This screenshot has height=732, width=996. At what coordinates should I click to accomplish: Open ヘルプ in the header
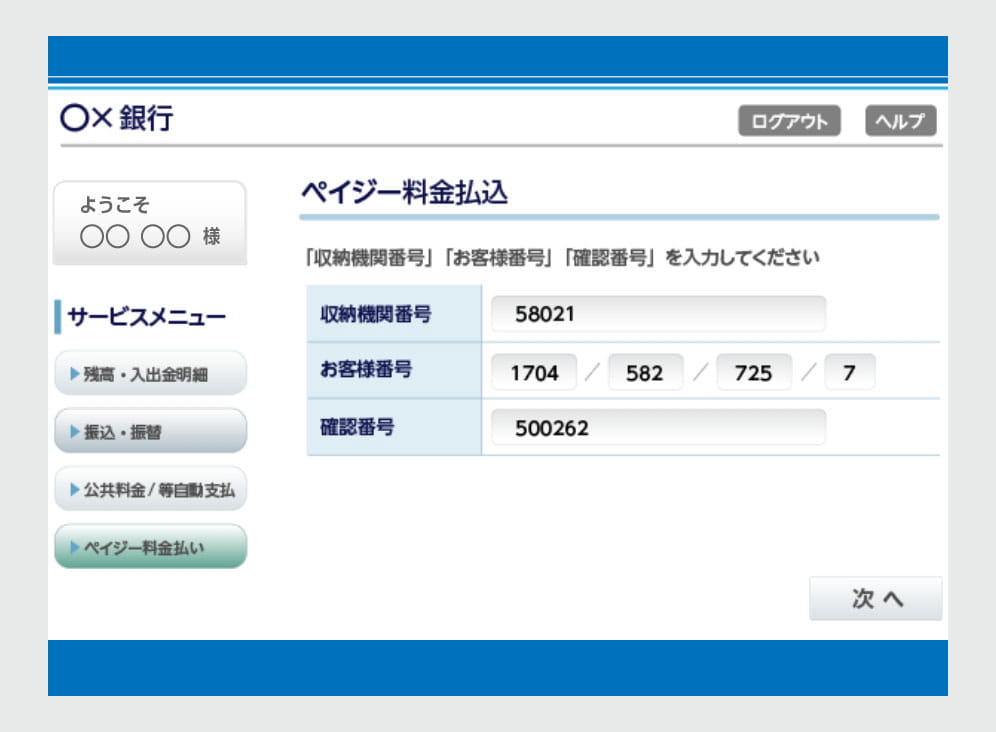click(x=900, y=121)
